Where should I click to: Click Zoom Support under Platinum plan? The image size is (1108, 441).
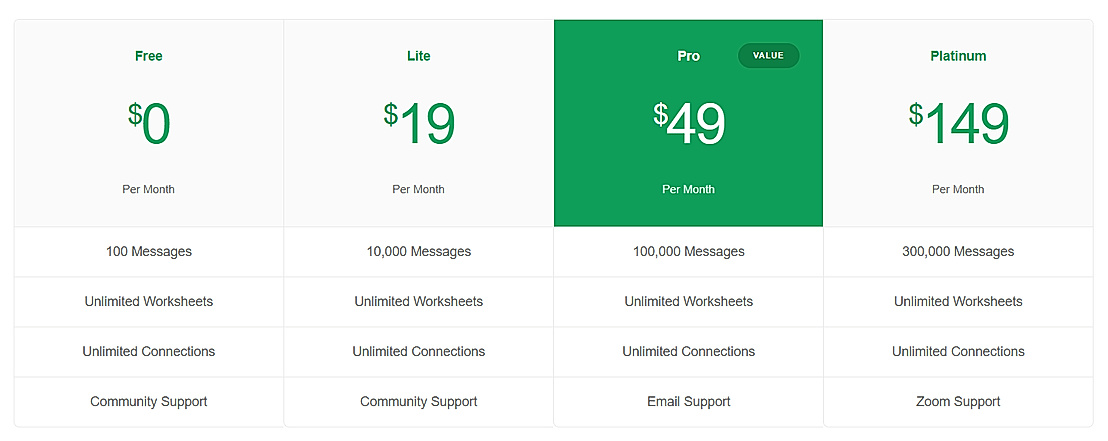tap(958, 402)
